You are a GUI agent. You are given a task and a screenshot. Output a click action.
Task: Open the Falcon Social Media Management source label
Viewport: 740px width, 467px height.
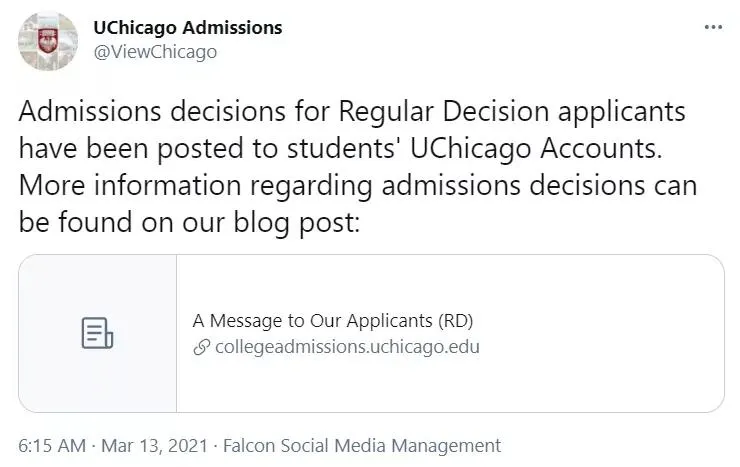362,445
